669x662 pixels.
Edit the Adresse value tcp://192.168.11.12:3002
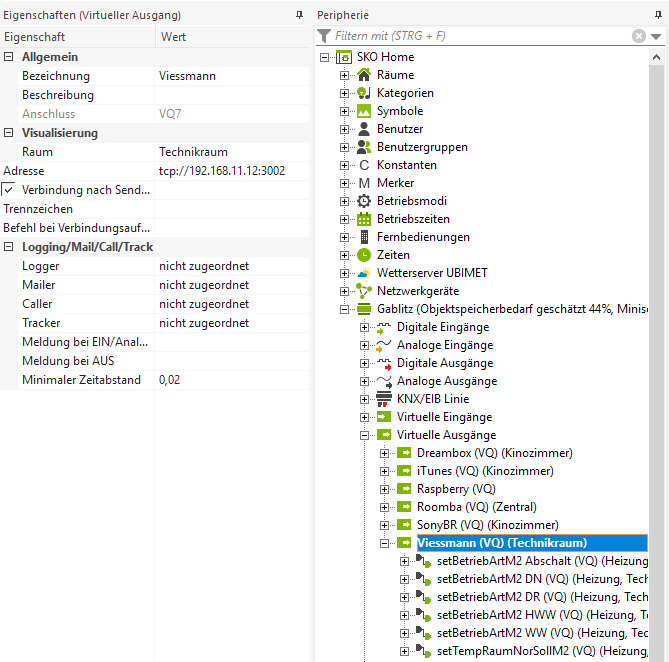pyautogui.click(x=232, y=171)
